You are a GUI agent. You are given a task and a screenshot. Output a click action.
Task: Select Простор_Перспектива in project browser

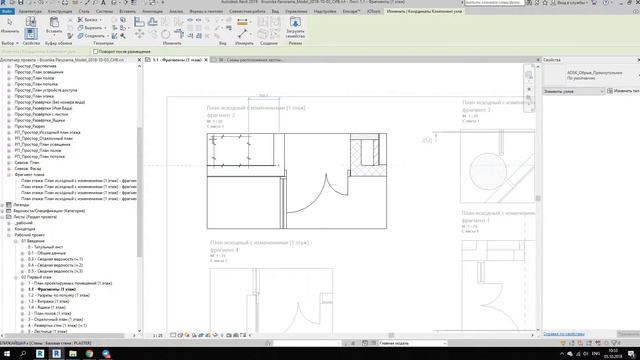coord(36,66)
